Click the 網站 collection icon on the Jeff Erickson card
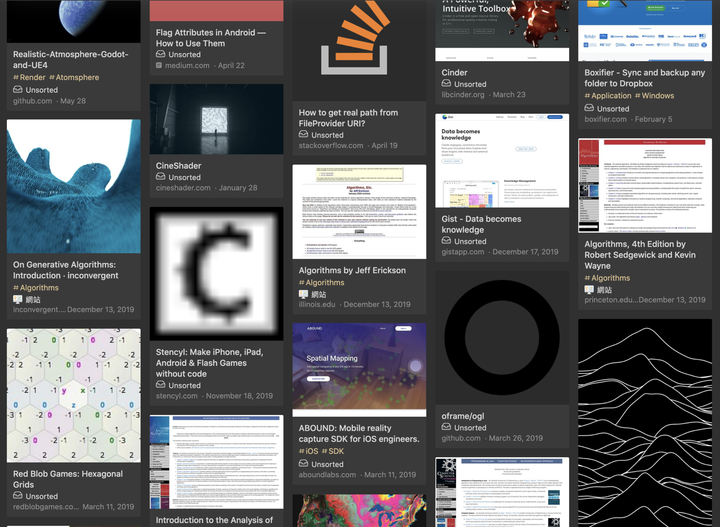 point(303,294)
